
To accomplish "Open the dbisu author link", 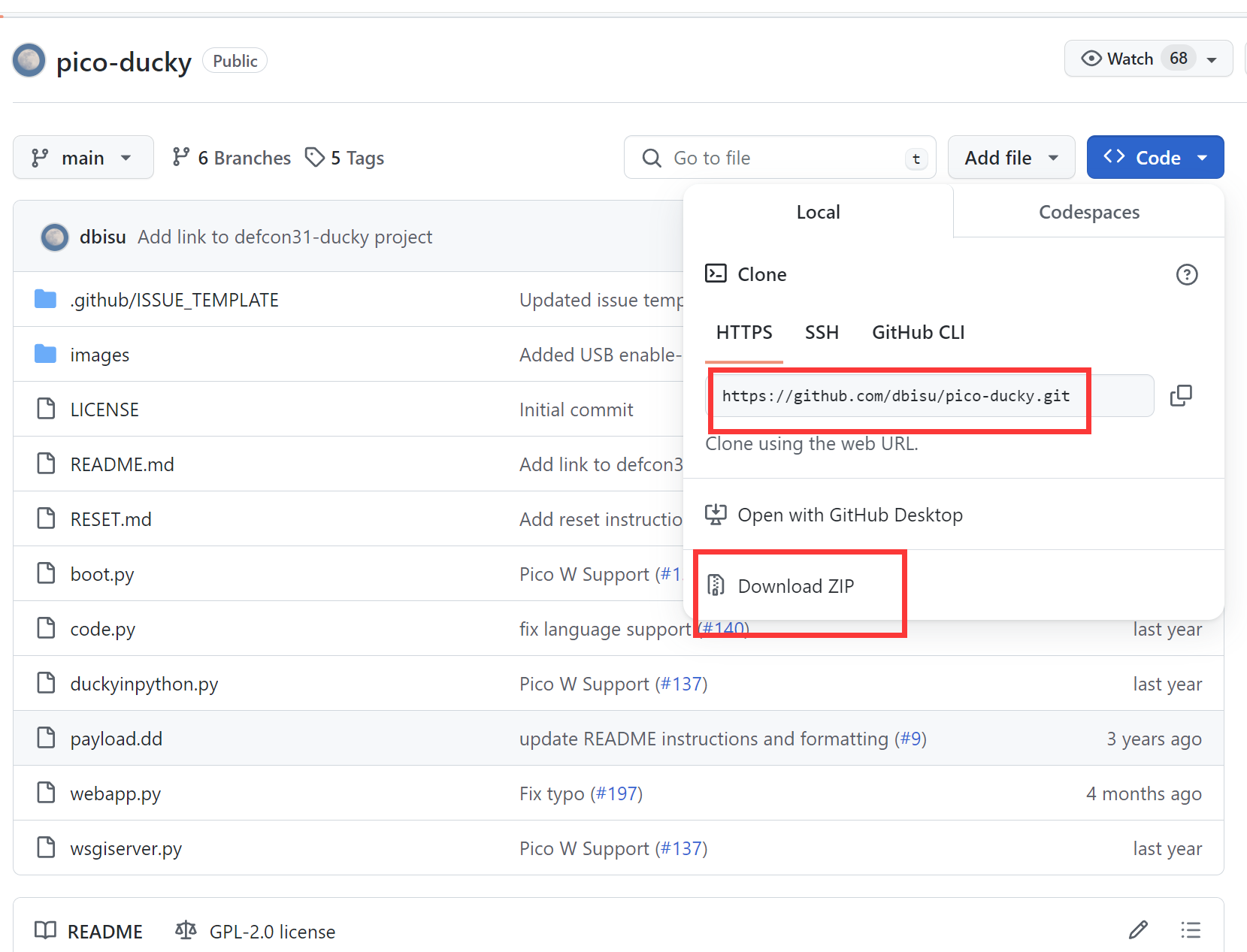I will tap(103, 237).
